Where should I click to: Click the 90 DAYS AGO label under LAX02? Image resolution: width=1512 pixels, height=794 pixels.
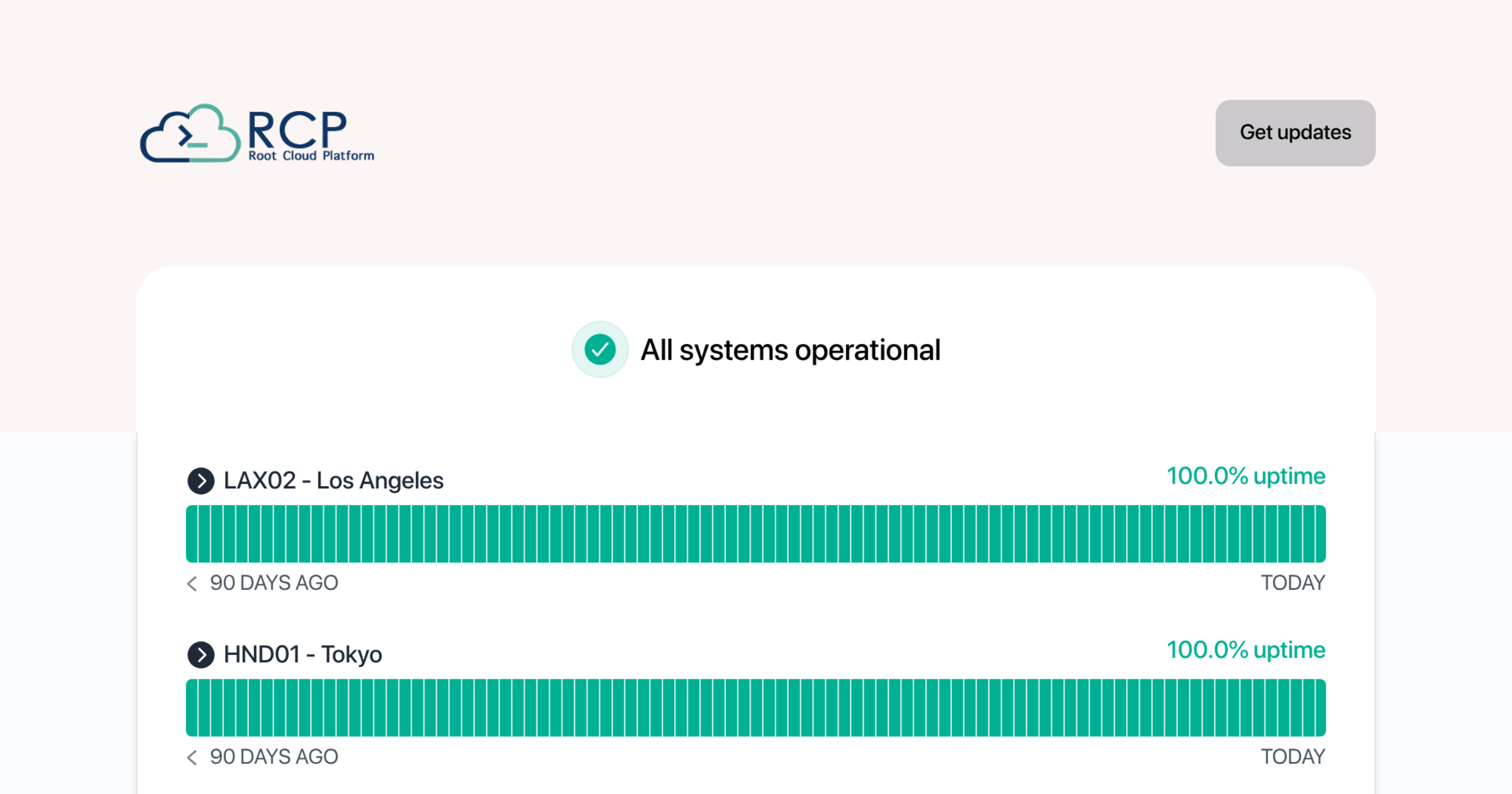(x=274, y=584)
